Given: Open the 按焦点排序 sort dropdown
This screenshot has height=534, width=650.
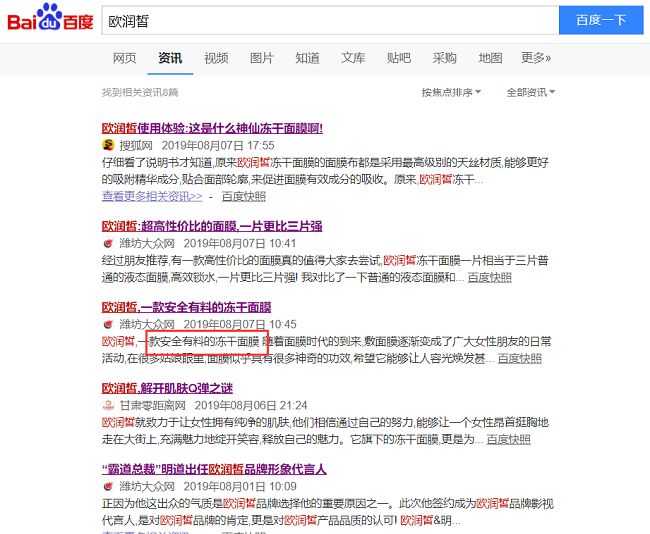Looking at the screenshot, I should (x=451, y=92).
